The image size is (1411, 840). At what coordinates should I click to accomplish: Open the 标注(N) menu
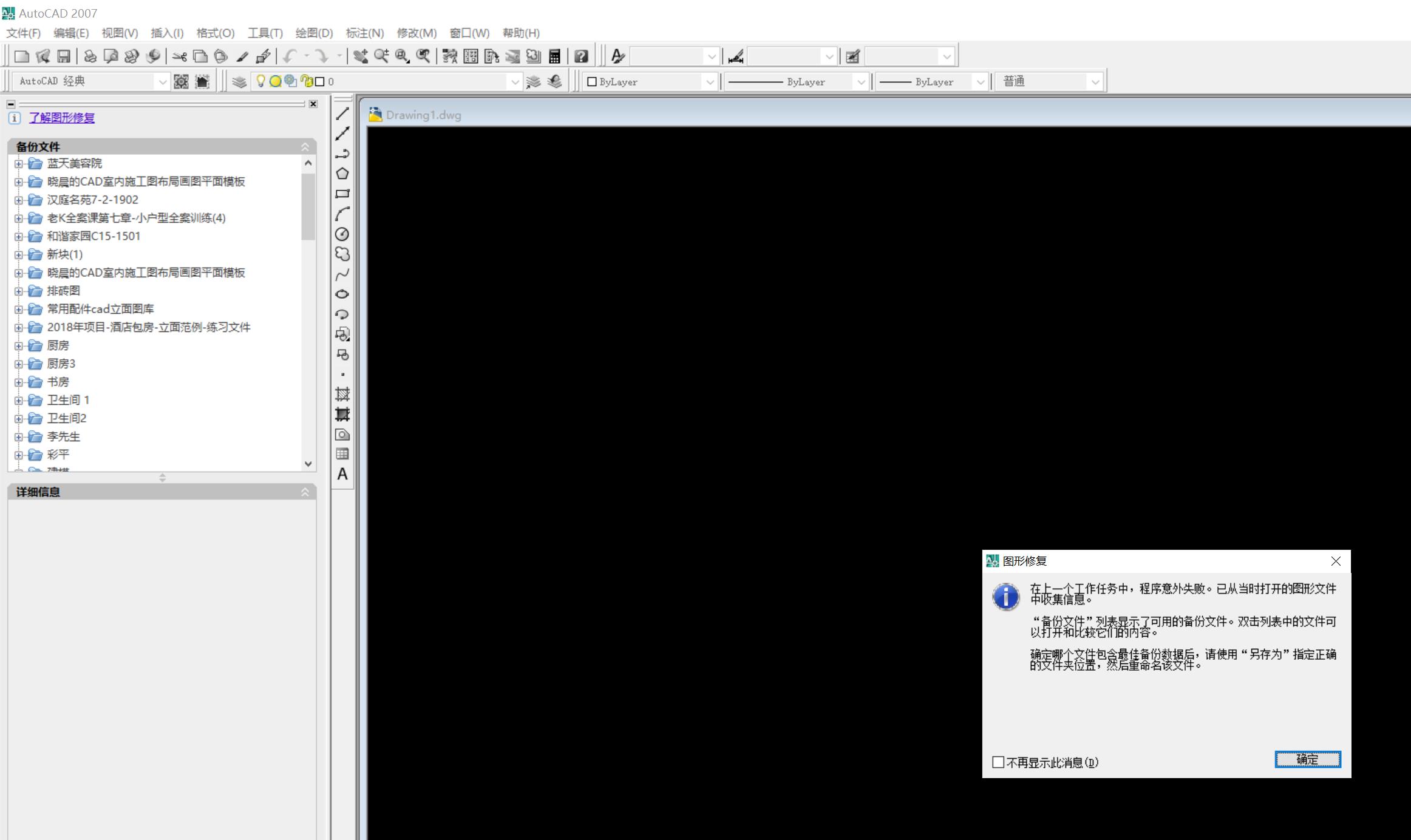(x=365, y=33)
